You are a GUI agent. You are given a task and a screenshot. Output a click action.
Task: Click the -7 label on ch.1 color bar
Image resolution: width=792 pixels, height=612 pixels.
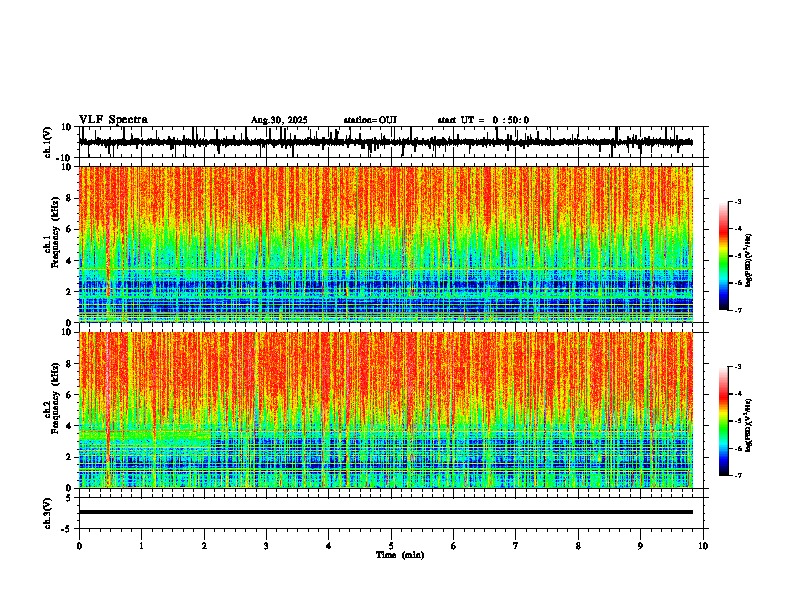(737, 310)
